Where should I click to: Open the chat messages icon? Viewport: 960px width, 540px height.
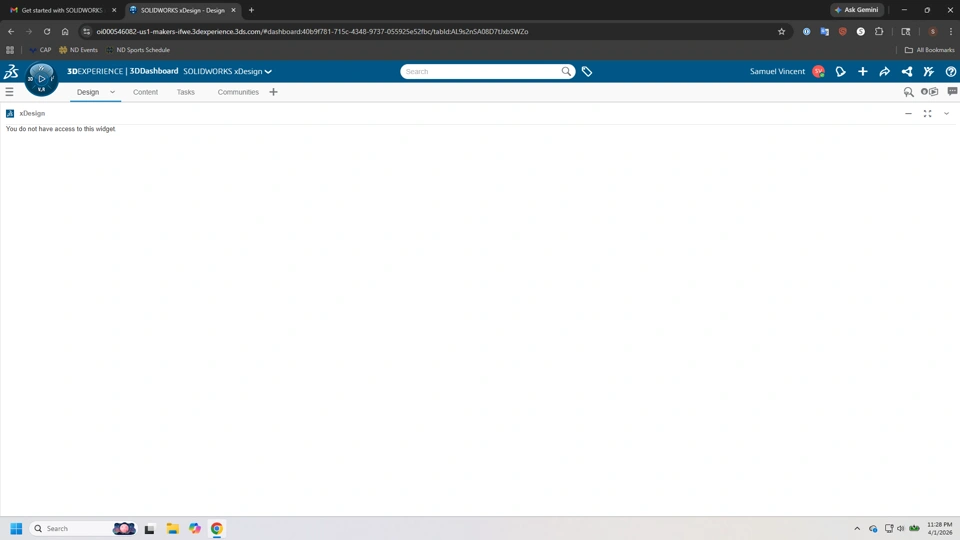[952, 91]
